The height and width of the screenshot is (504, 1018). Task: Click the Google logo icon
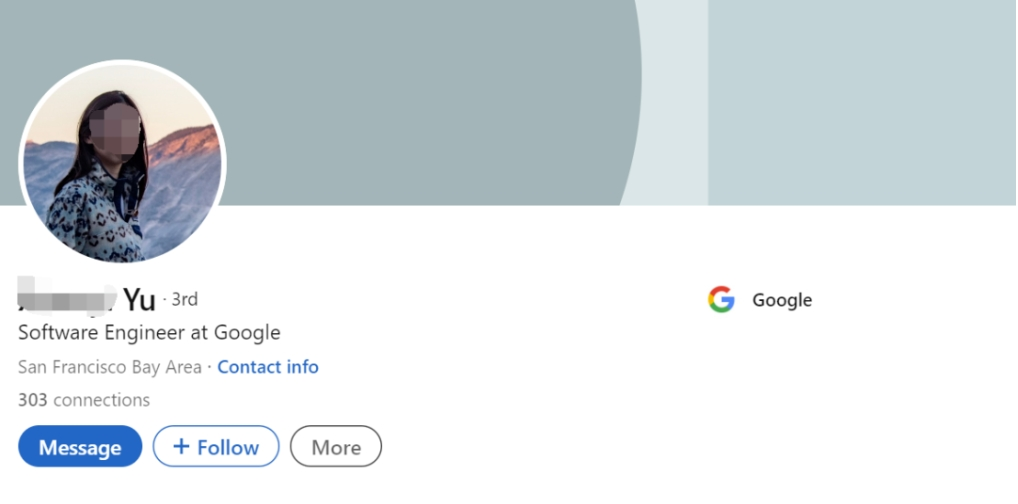(x=721, y=300)
